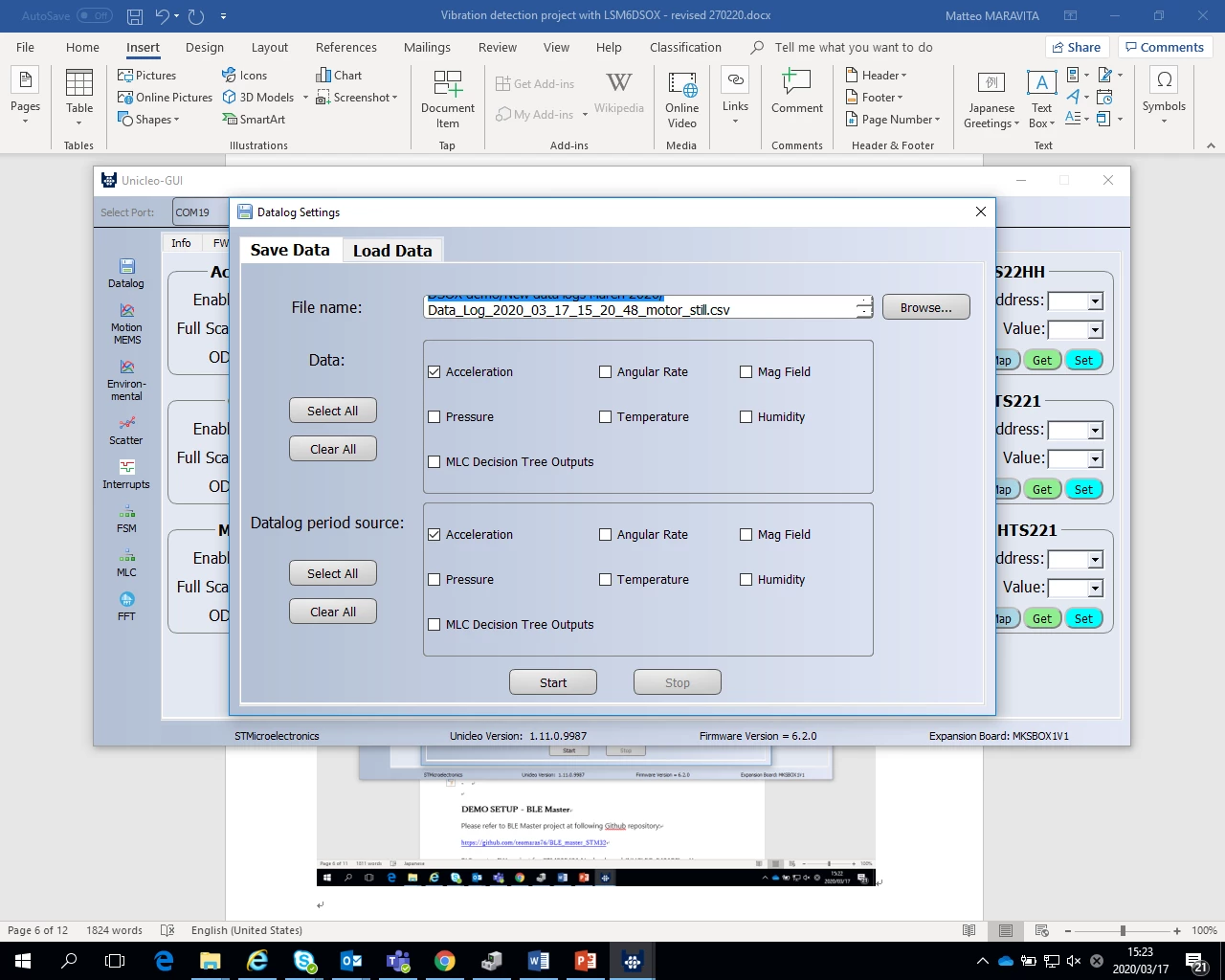Open Interrupts view in Unicleo sidebar

pos(126,475)
